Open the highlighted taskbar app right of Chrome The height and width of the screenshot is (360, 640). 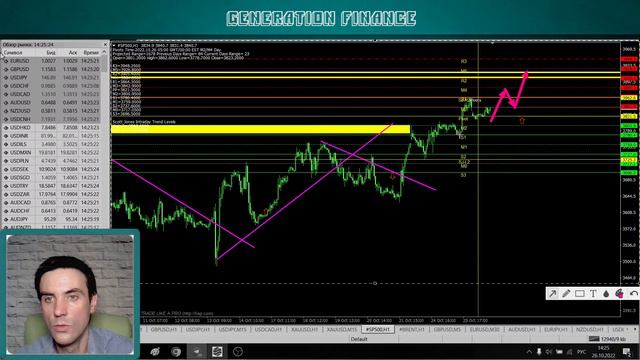click(x=197, y=351)
